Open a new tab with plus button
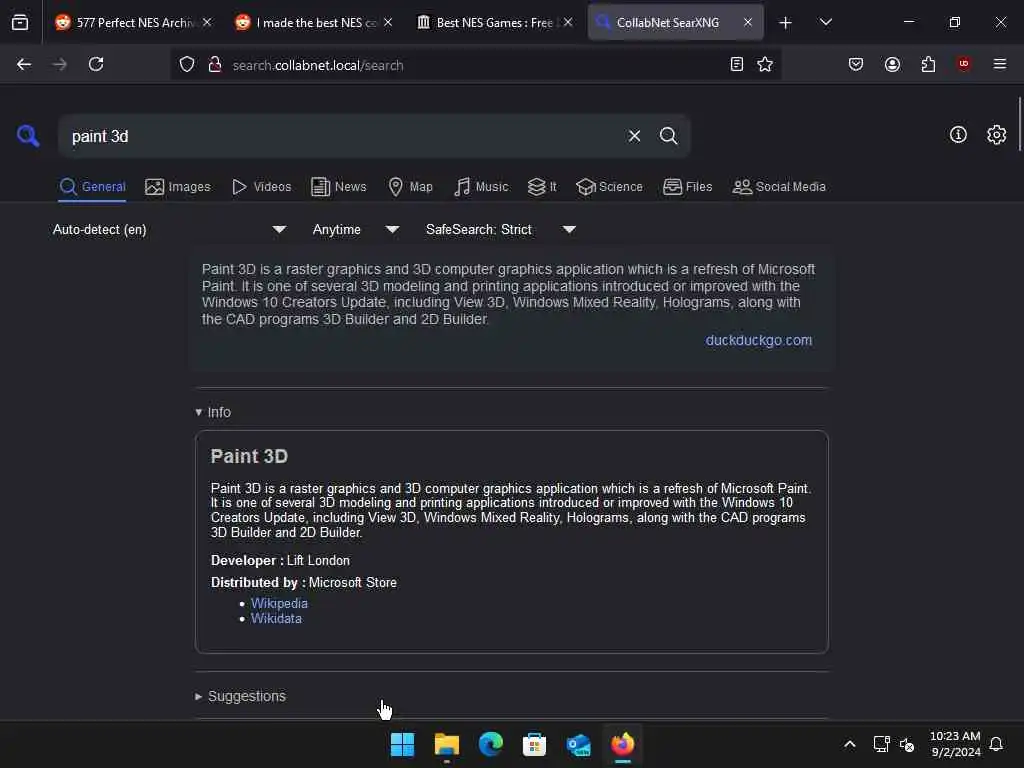Viewport: 1024px width, 768px height. tap(785, 23)
